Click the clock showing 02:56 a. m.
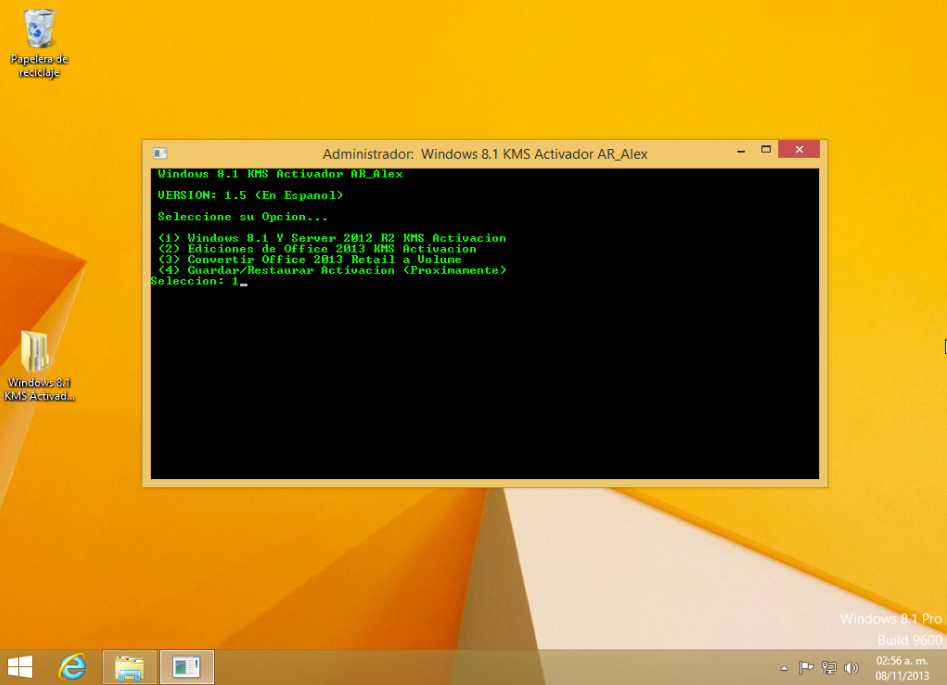Image resolution: width=947 pixels, height=685 pixels. click(x=900, y=667)
